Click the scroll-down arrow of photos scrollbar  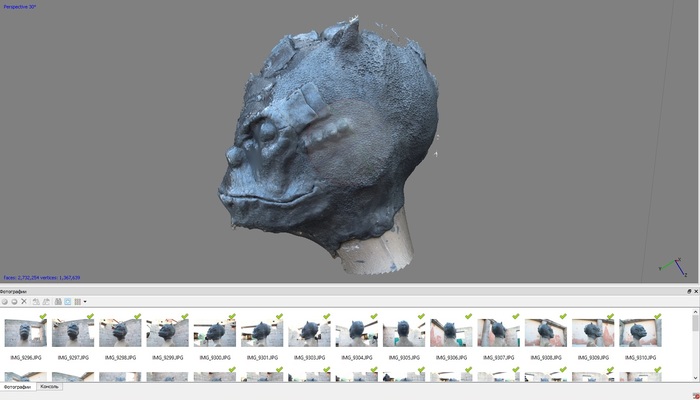(695, 376)
